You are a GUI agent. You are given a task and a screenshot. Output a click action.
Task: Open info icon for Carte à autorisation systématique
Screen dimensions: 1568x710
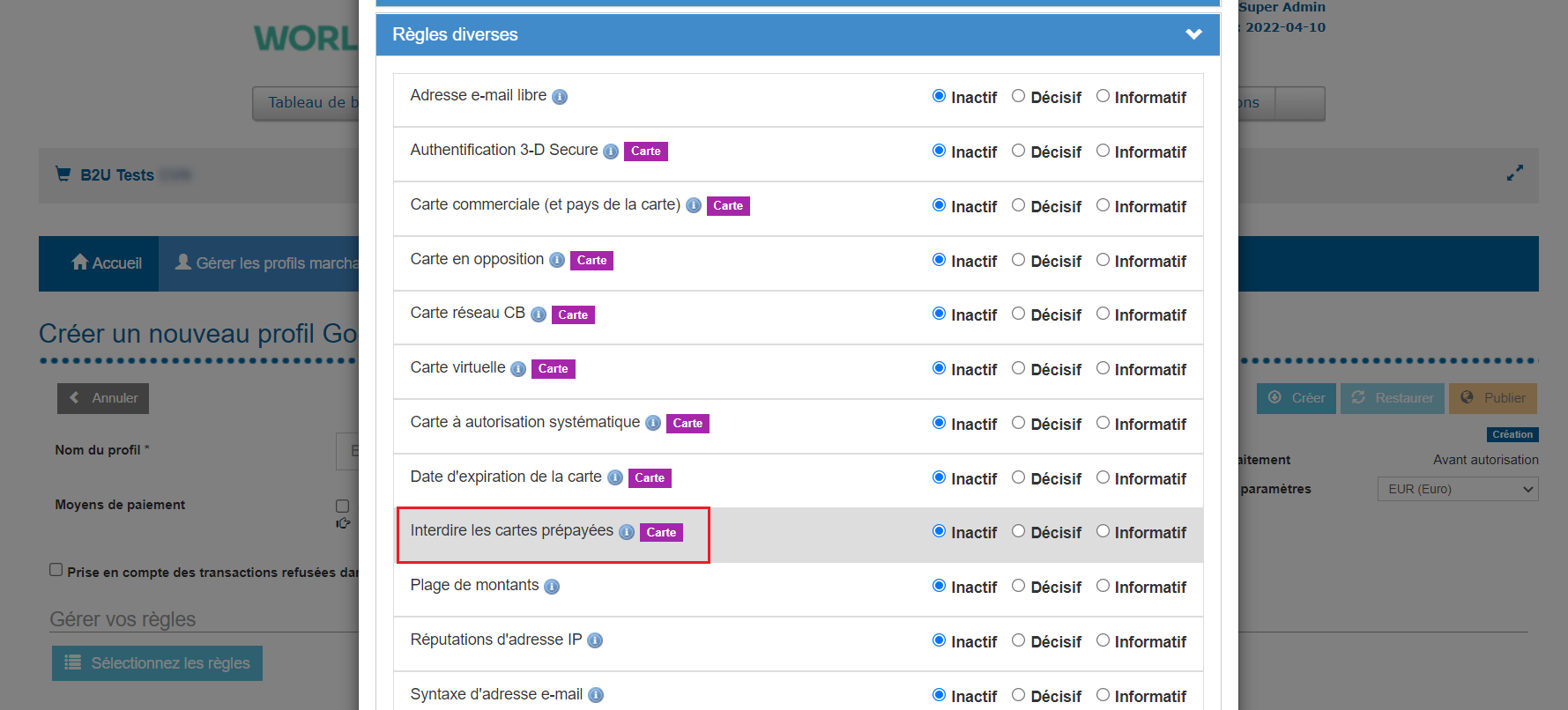653,424
